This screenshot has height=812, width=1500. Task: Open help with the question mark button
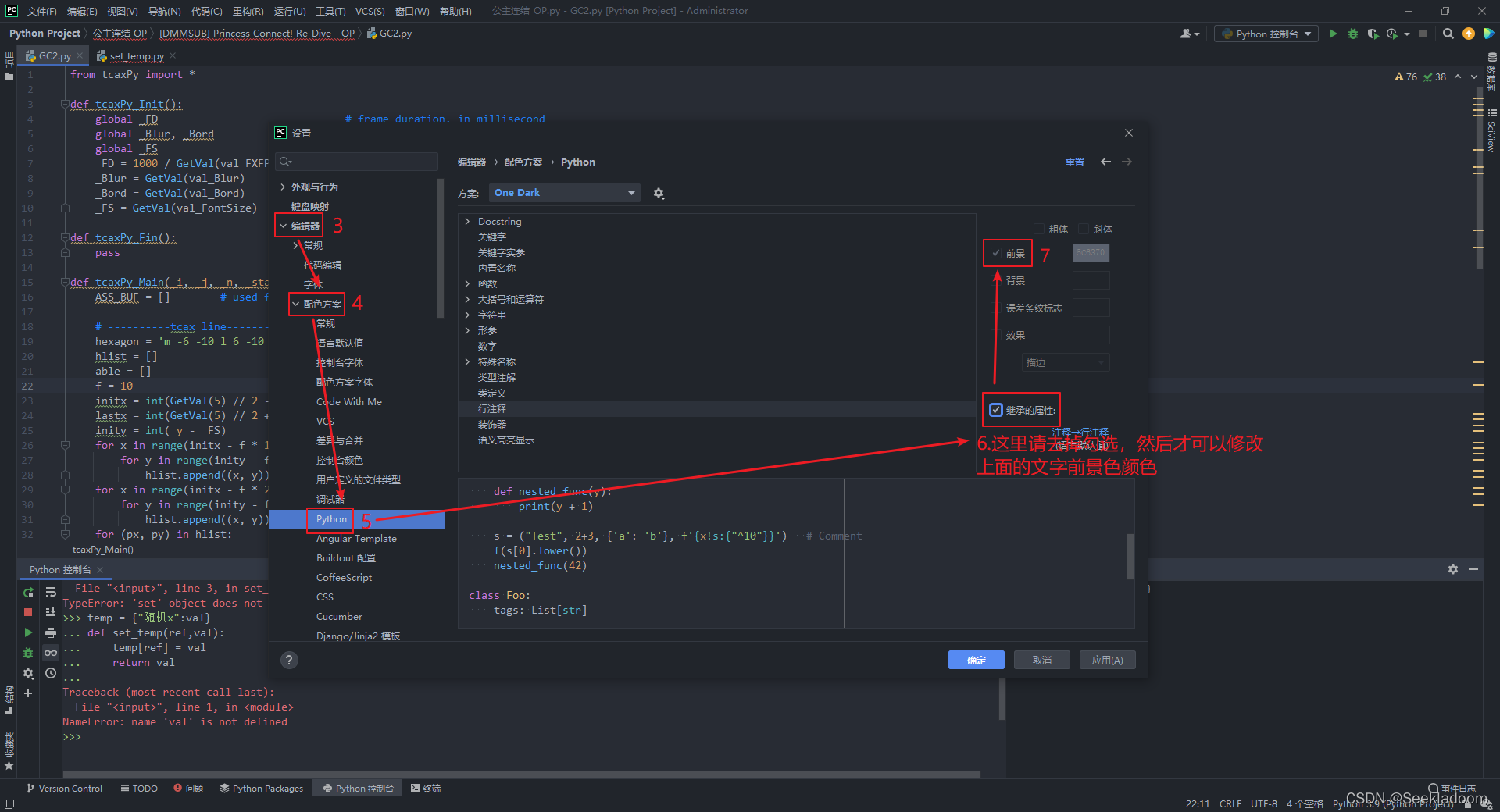[x=289, y=661]
